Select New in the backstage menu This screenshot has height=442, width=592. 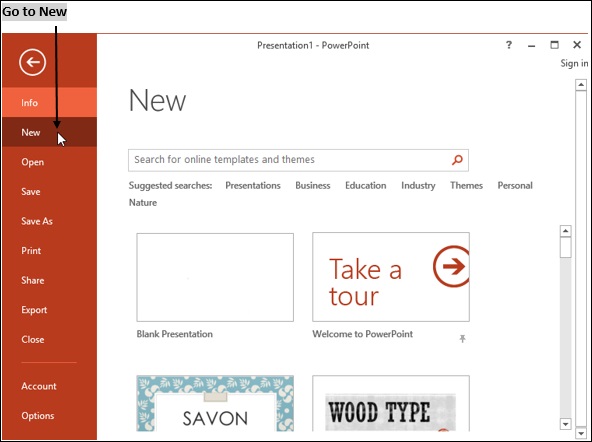click(x=49, y=132)
